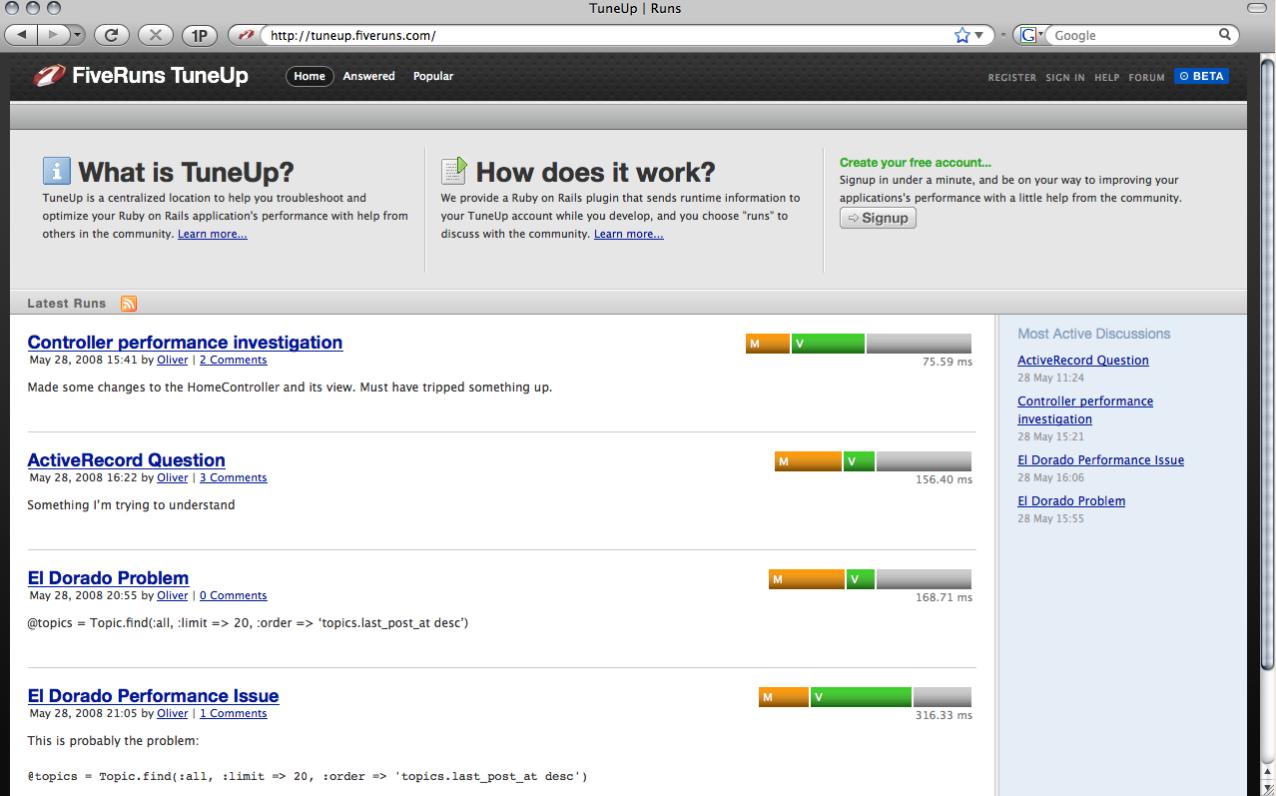Open Oliver's profile on the 21:05 run
The image size is (1276, 796).
click(x=172, y=714)
